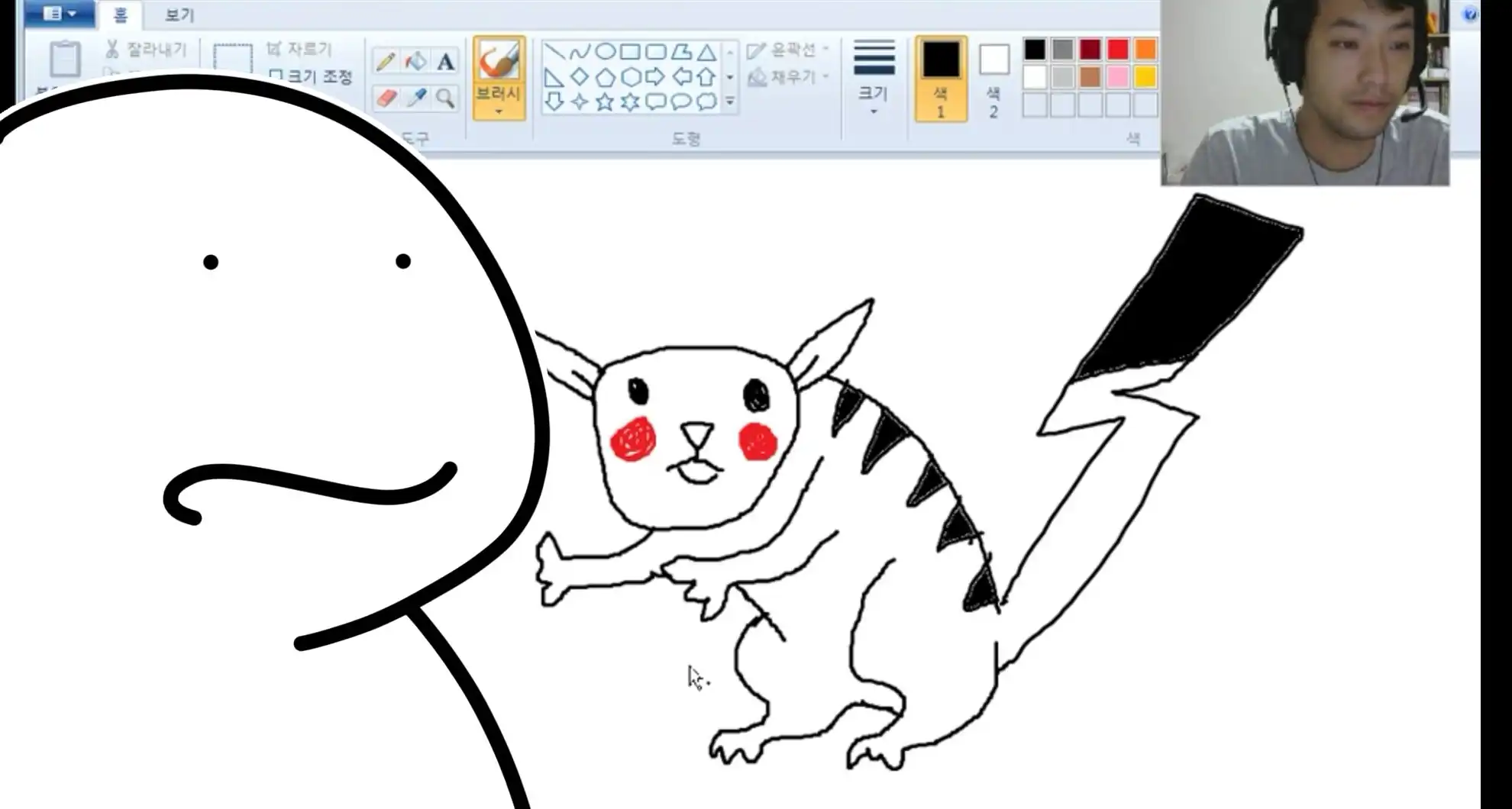The height and width of the screenshot is (809, 1512).
Task: Switch to the View (보기) tab
Action: 180,15
